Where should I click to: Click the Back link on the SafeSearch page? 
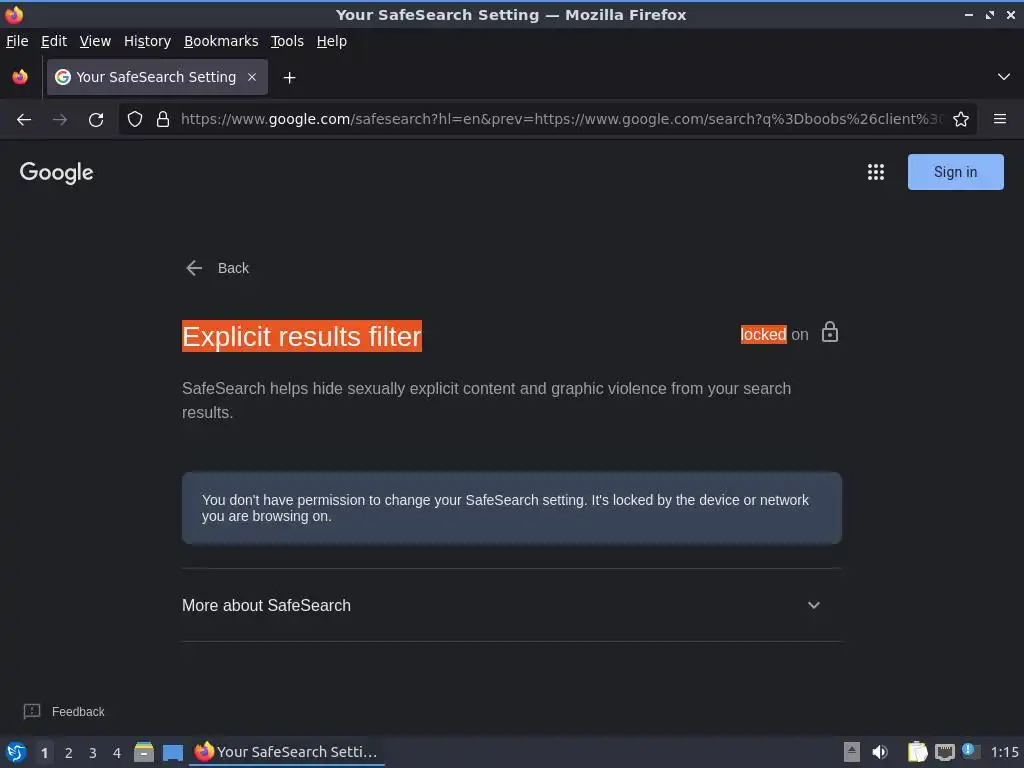(217, 268)
